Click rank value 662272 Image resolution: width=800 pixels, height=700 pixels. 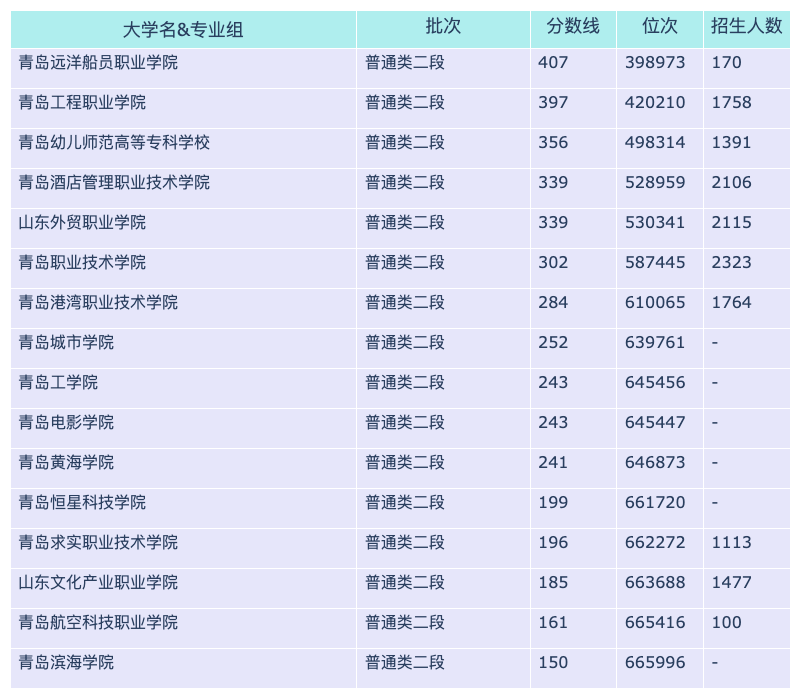(x=655, y=542)
